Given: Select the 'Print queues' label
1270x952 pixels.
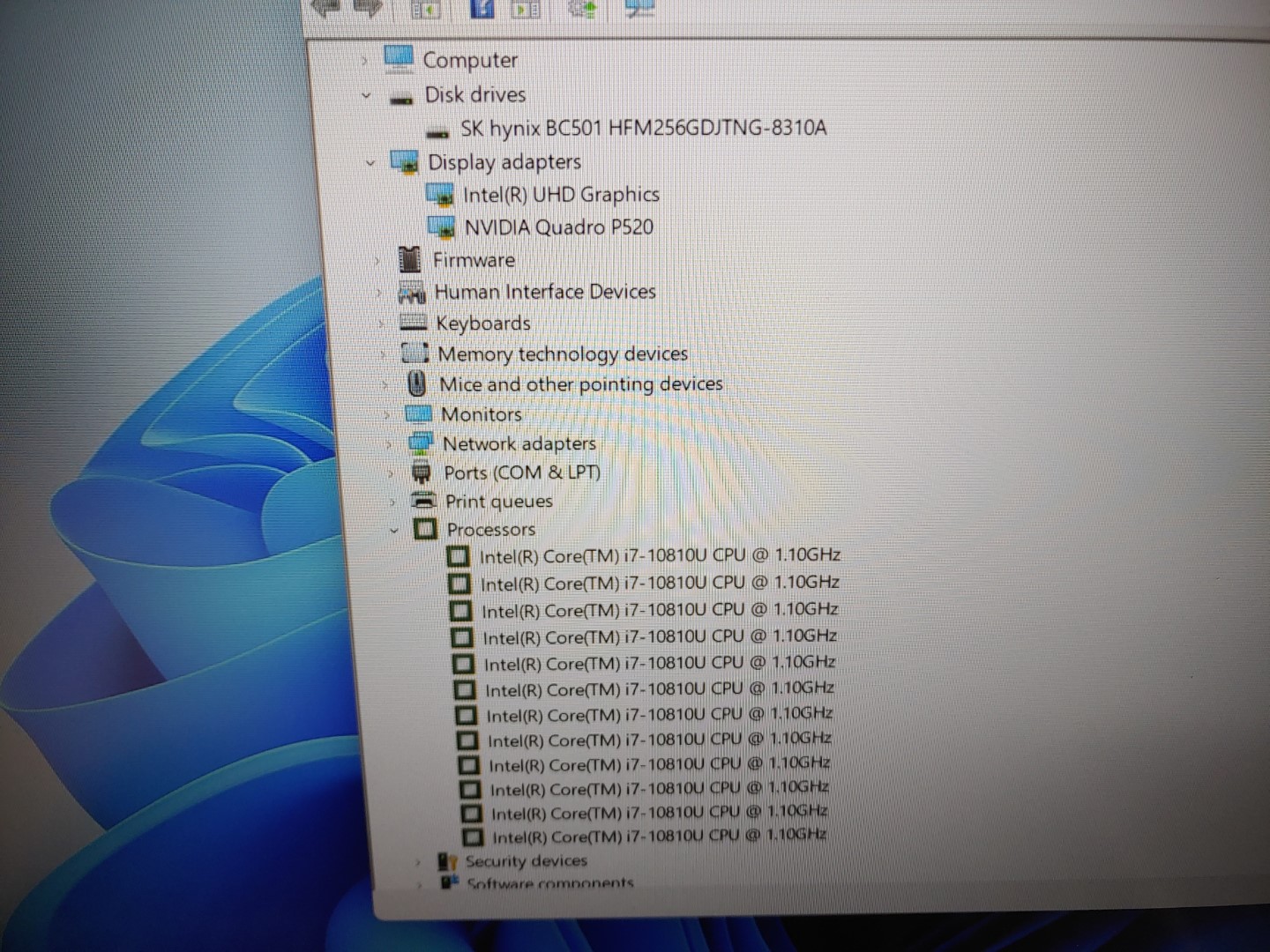Looking at the screenshot, I should coord(499,502).
